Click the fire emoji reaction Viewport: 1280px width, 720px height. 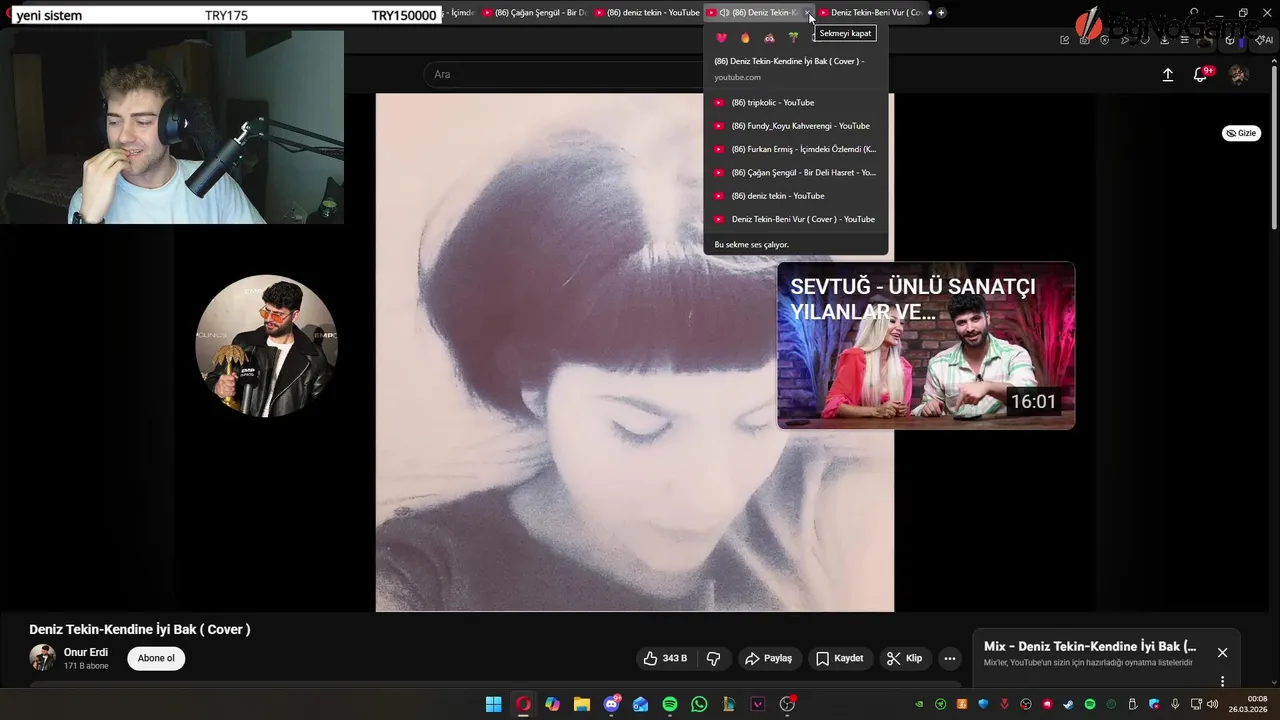pyautogui.click(x=746, y=38)
